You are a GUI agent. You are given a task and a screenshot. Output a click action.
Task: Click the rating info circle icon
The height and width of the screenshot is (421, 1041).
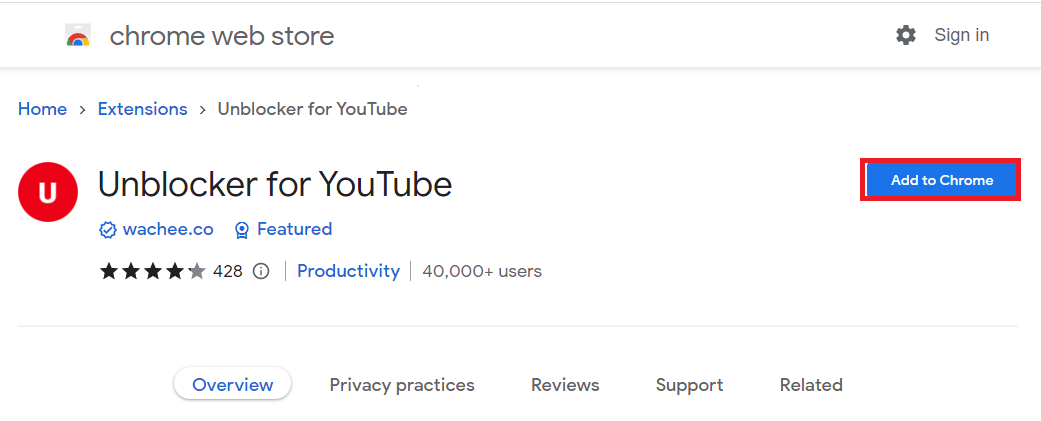pos(262,272)
